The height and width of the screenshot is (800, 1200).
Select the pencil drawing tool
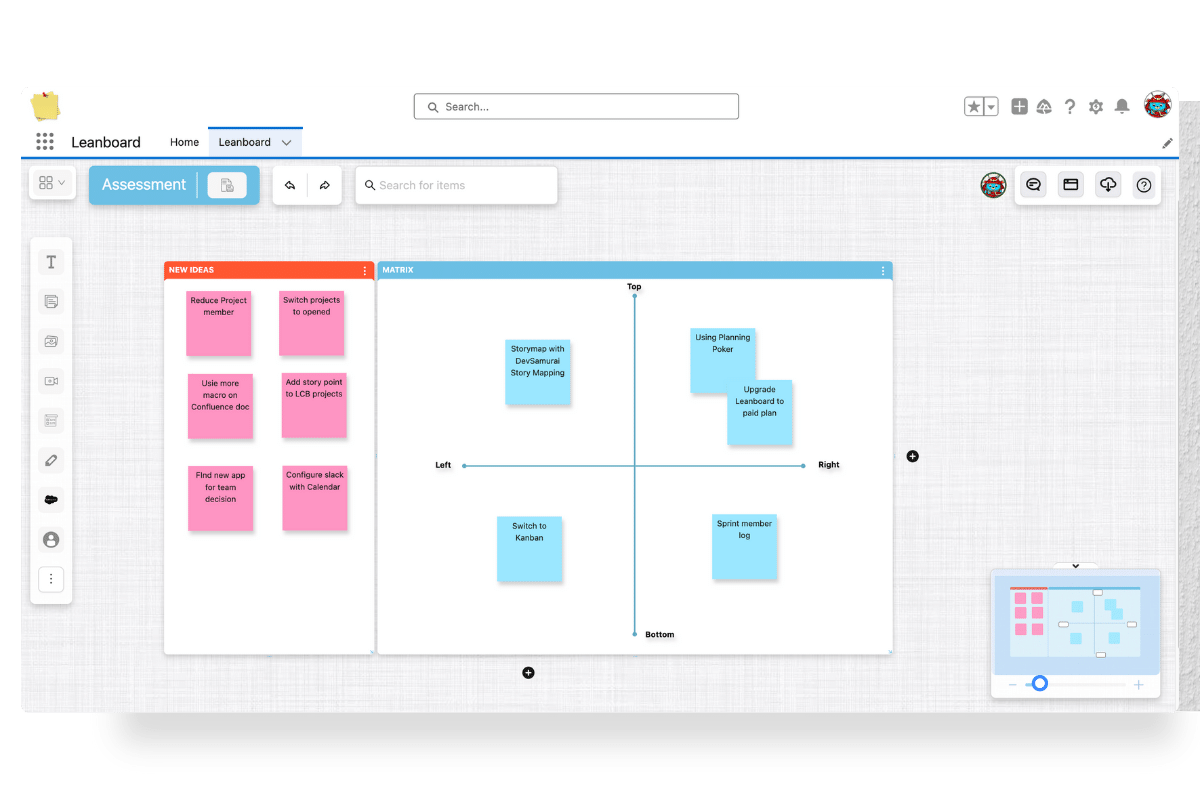click(x=51, y=459)
